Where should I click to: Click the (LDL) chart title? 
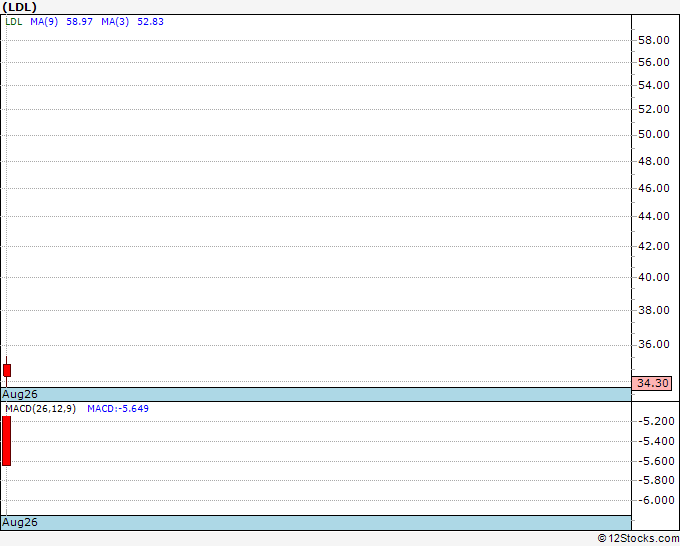point(20,7)
